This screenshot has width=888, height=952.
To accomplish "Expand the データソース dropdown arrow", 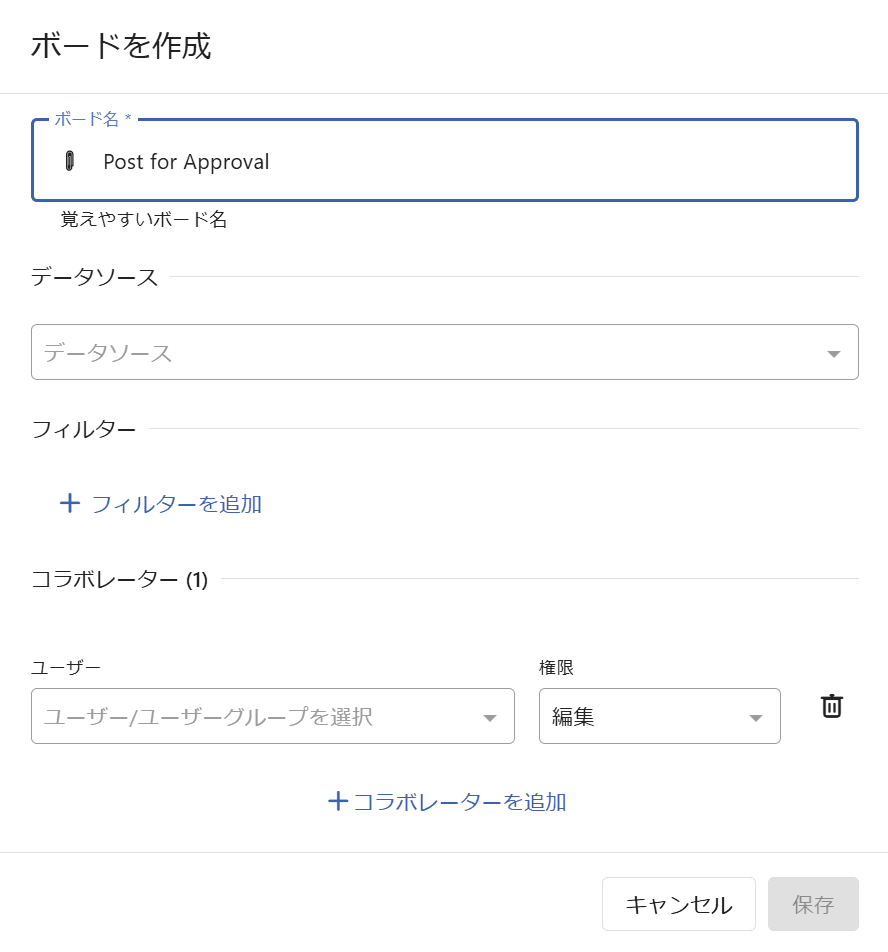I will (834, 353).
